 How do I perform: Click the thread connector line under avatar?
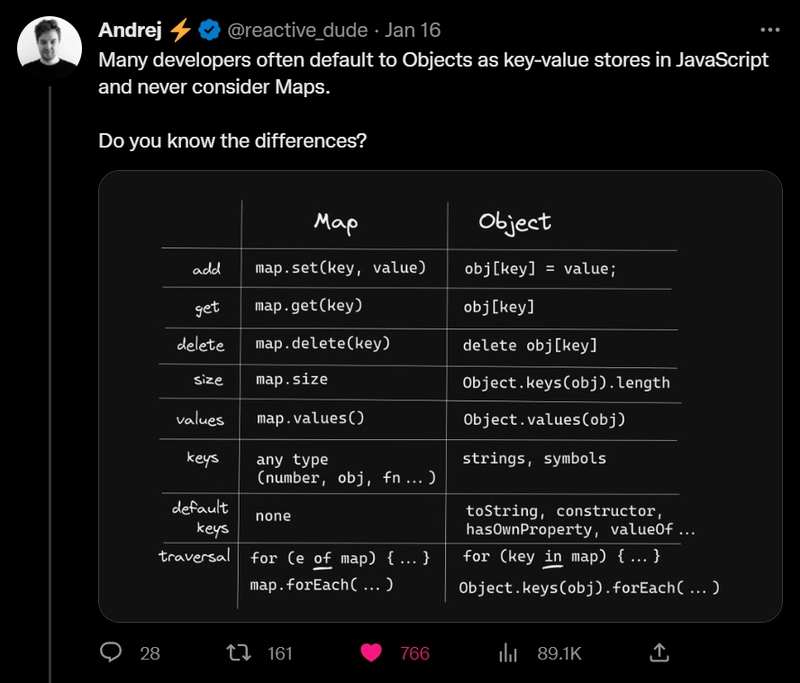(x=49, y=385)
